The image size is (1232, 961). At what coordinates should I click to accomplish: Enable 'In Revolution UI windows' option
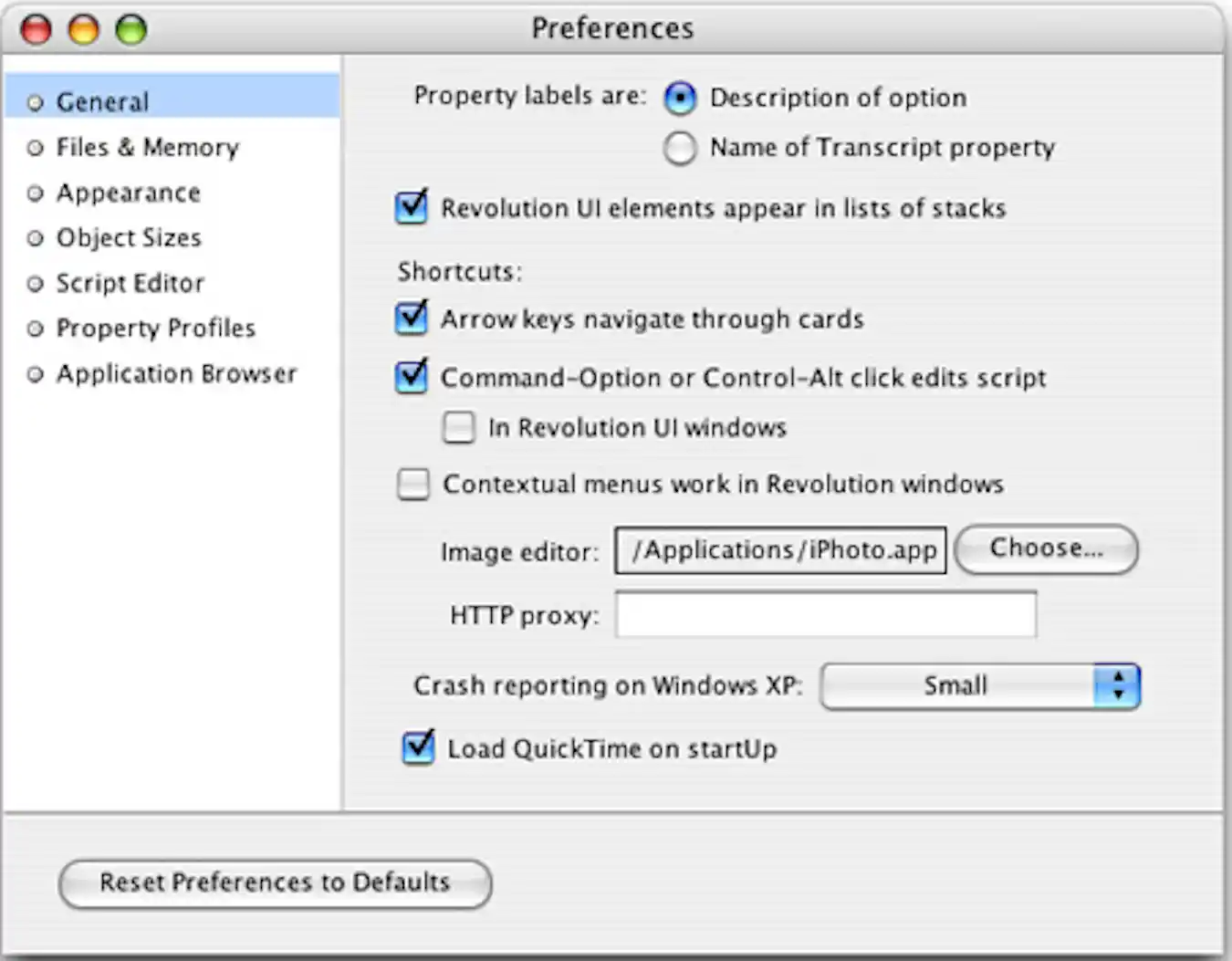pos(459,426)
